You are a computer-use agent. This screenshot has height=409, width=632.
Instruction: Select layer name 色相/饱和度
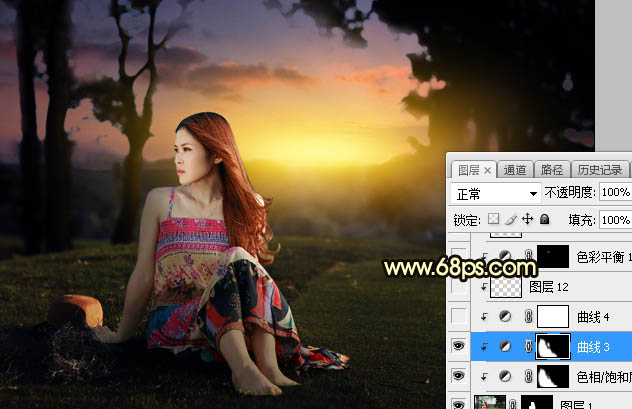click(x=604, y=377)
